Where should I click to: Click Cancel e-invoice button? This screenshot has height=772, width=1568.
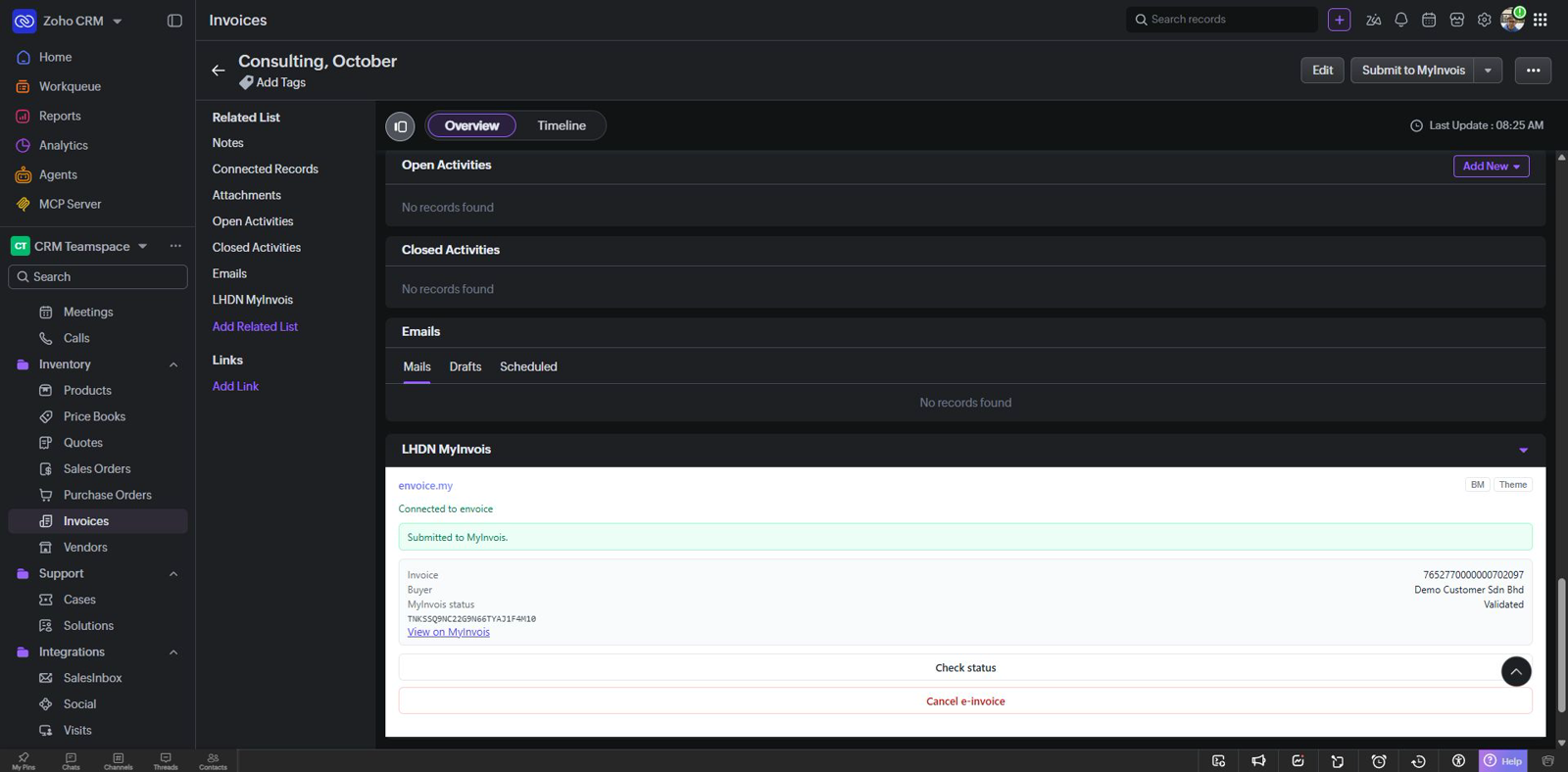coord(965,700)
